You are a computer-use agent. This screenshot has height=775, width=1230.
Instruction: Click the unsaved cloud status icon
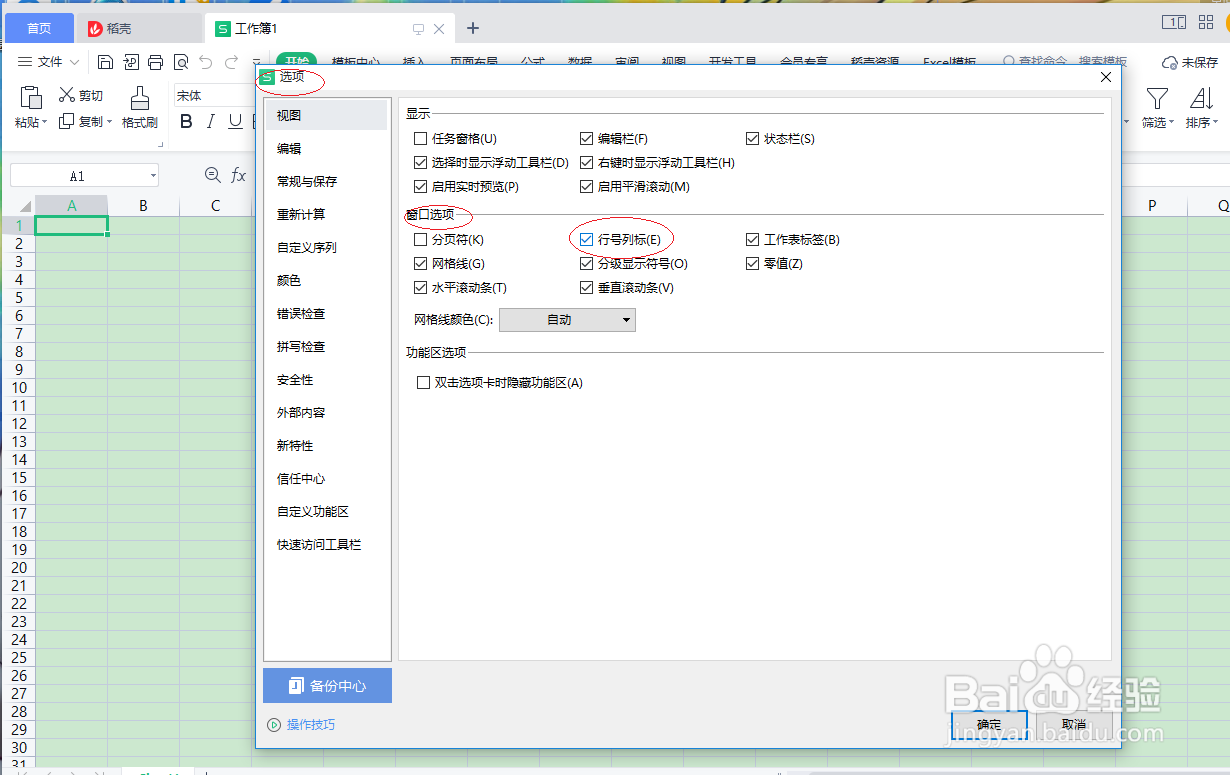(x=1169, y=62)
